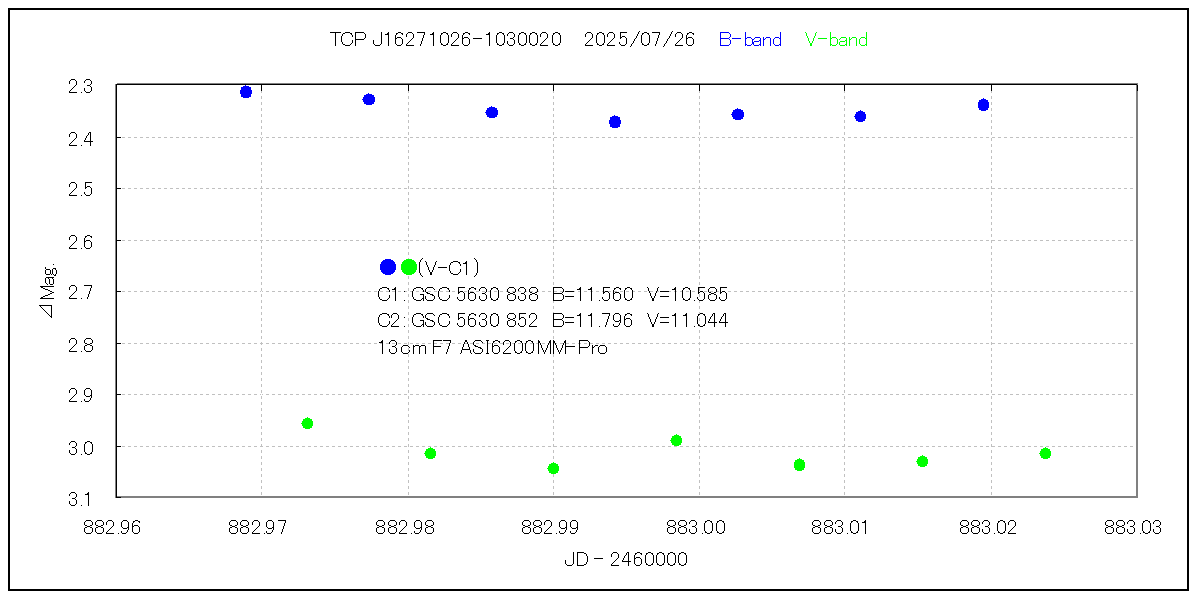Select the x-axis title JD - 2460000
The height and width of the screenshot is (600, 1200).
[x=625, y=560]
